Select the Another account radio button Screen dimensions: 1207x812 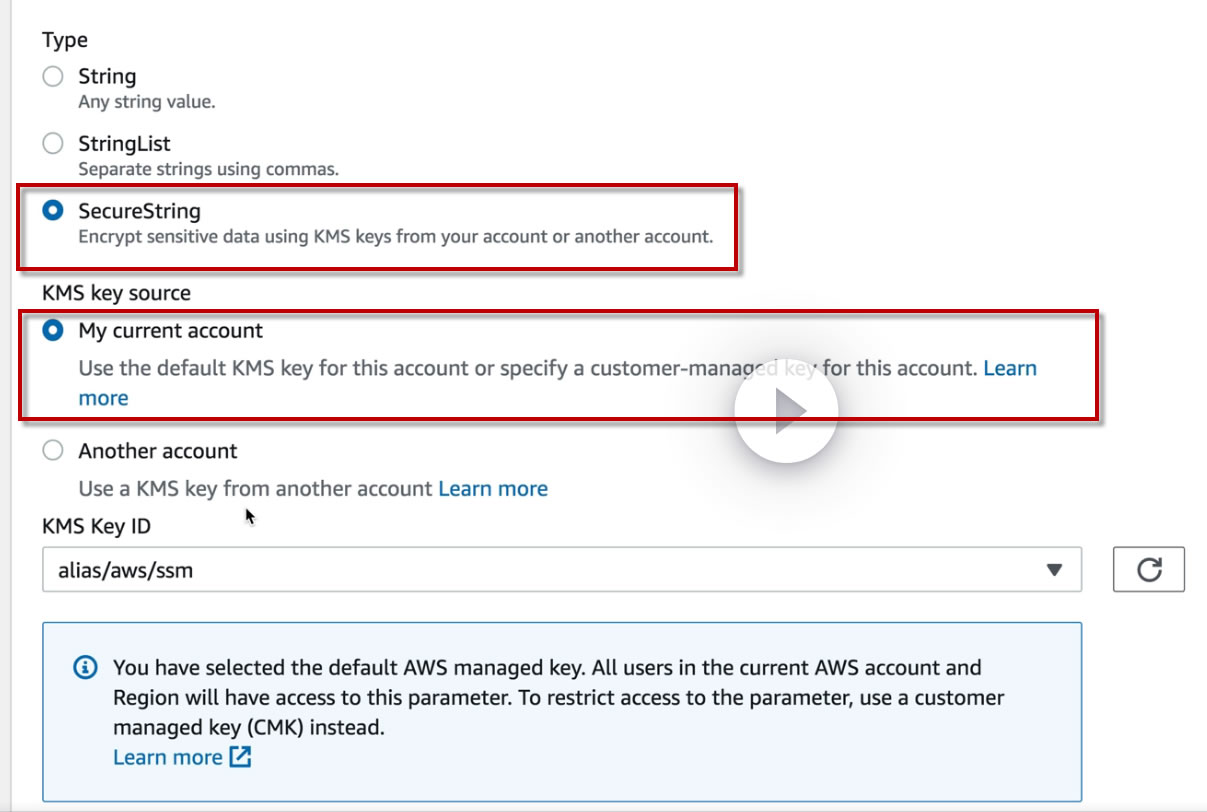[x=53, y=451]
